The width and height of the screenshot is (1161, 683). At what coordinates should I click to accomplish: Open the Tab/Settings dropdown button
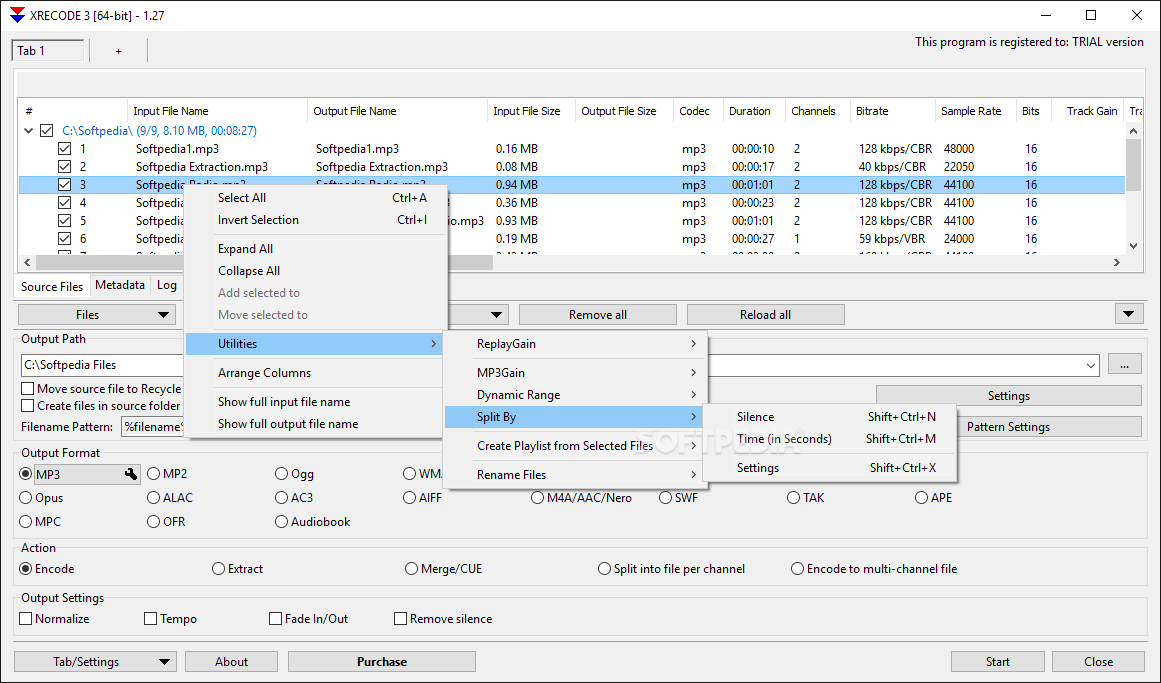point(96,662)
